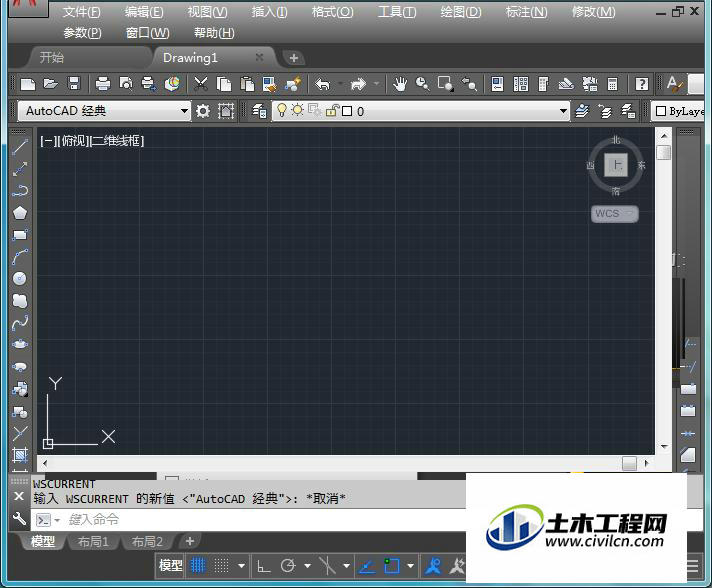Image resolution: width=712 pixels, height=588 pixels.
Task: Click the New drawing icon
Action: coord(28,84)
